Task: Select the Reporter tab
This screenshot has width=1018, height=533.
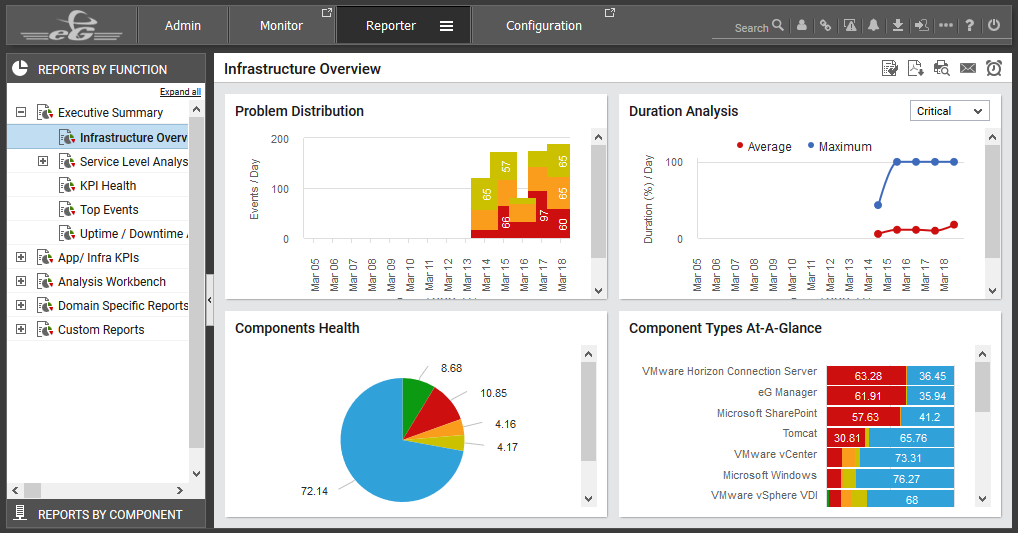Action: (x=390, y=25)
